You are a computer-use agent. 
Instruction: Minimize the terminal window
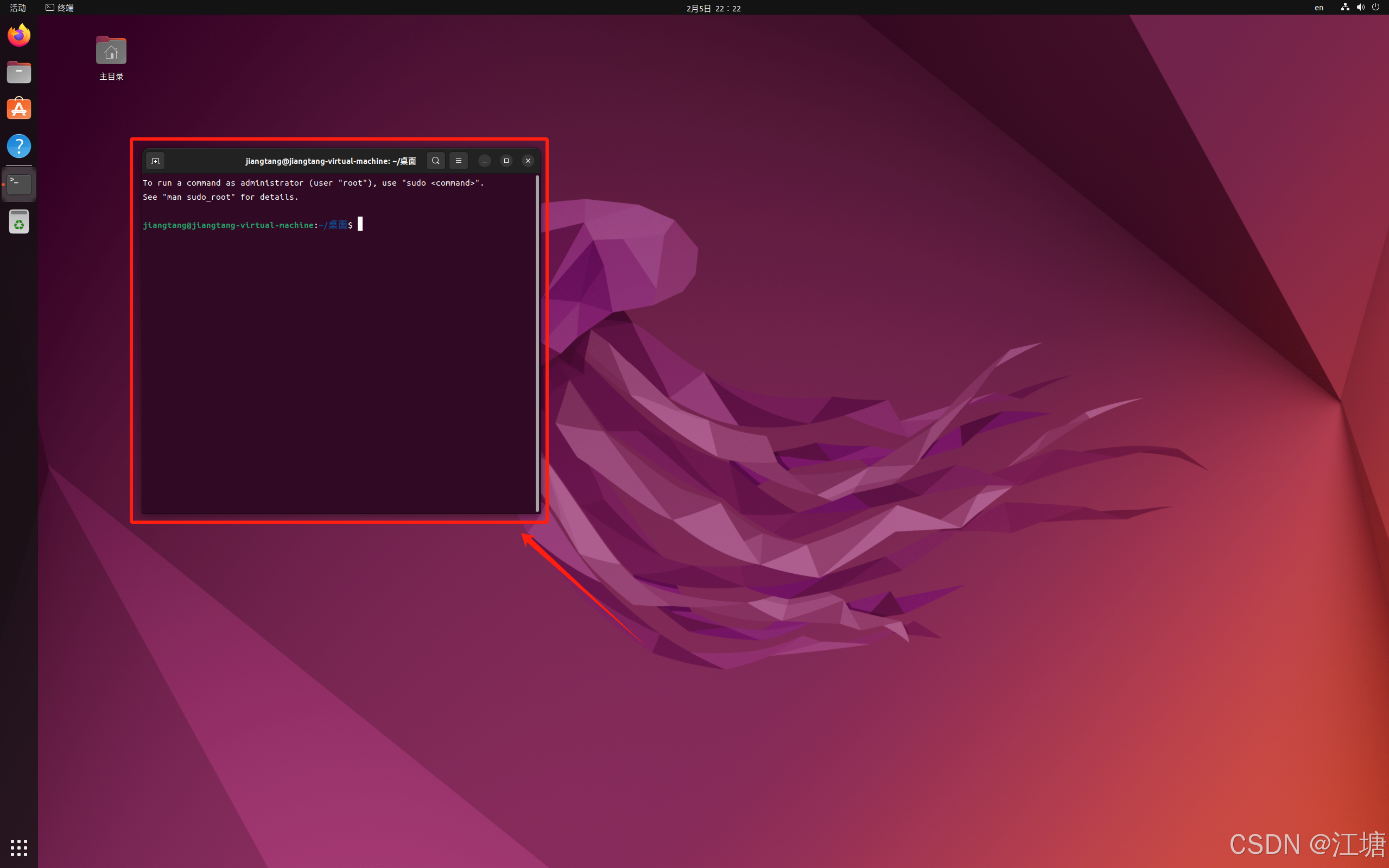coord(484,161)
